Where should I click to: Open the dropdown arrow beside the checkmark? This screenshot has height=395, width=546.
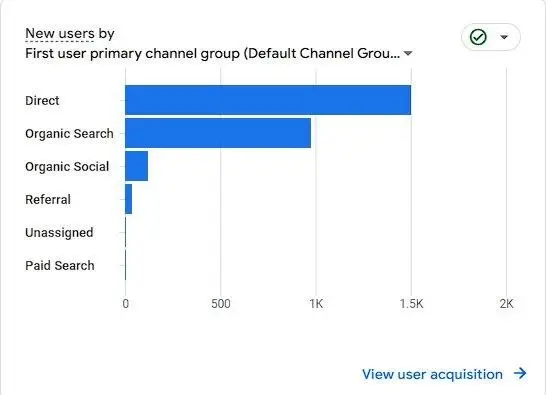tap(504, 37)
